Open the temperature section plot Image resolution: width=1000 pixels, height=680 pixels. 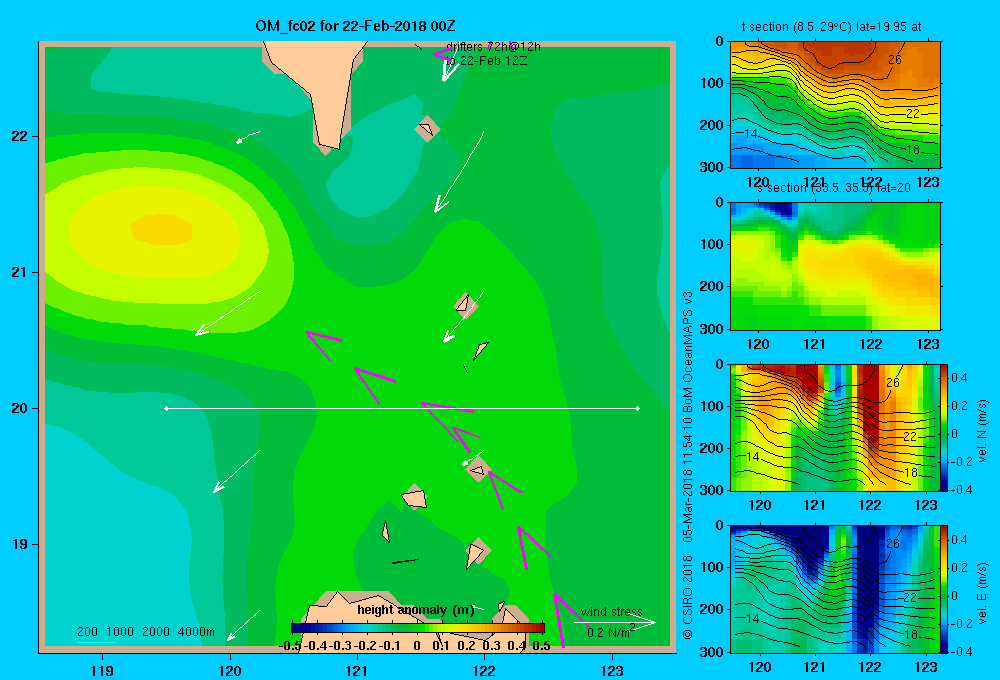835,104
